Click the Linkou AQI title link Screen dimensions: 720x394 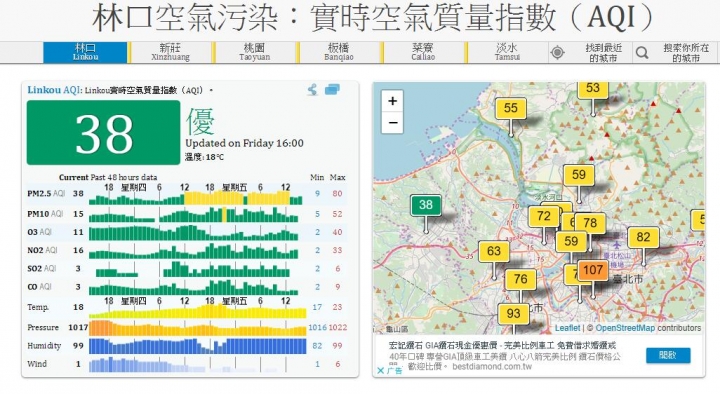[54, 90]
